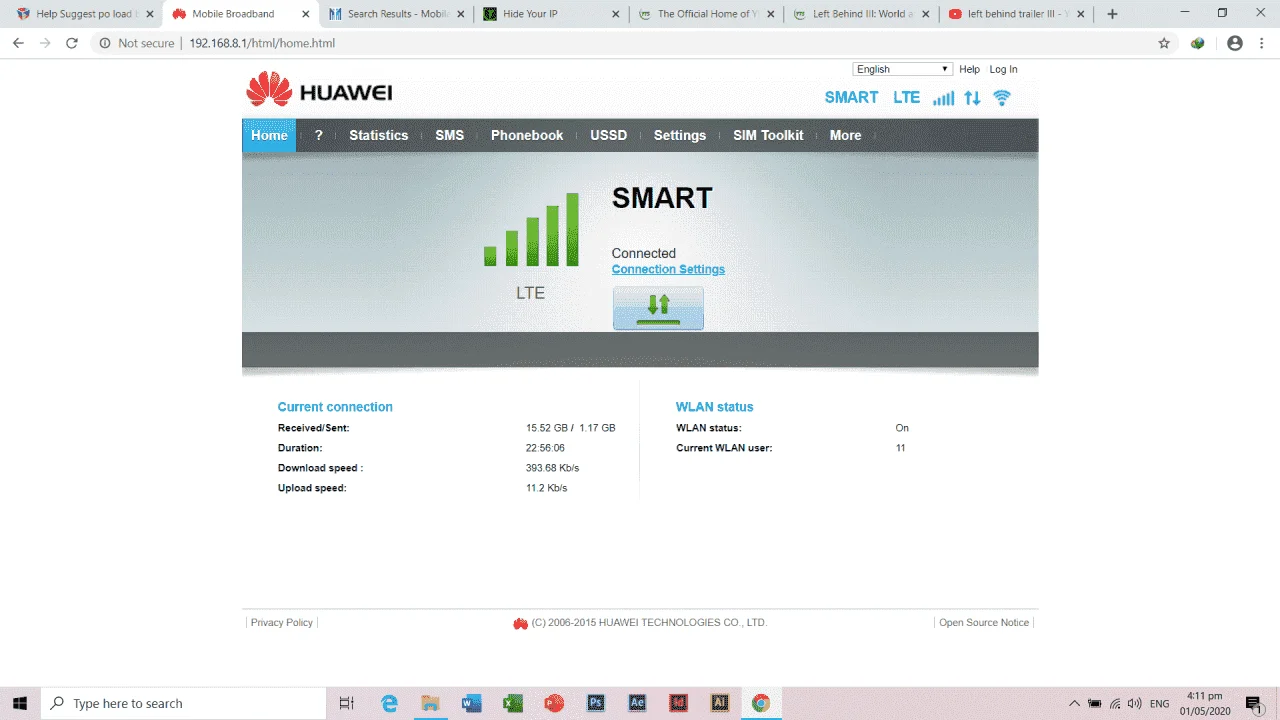Open Adobe Photoshop from the taskbar
Image resolution: width=1280 pixels, height=720 pixels.
click(596, 703)
